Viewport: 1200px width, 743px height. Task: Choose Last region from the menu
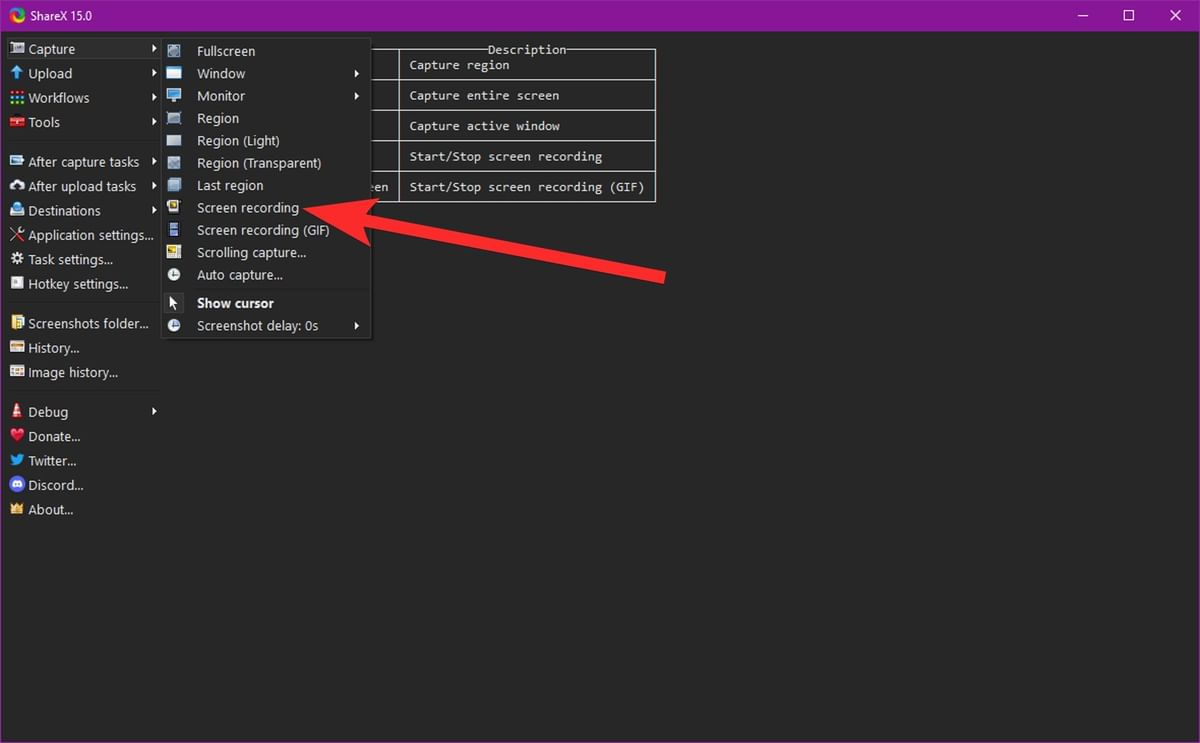pos(230,185)
